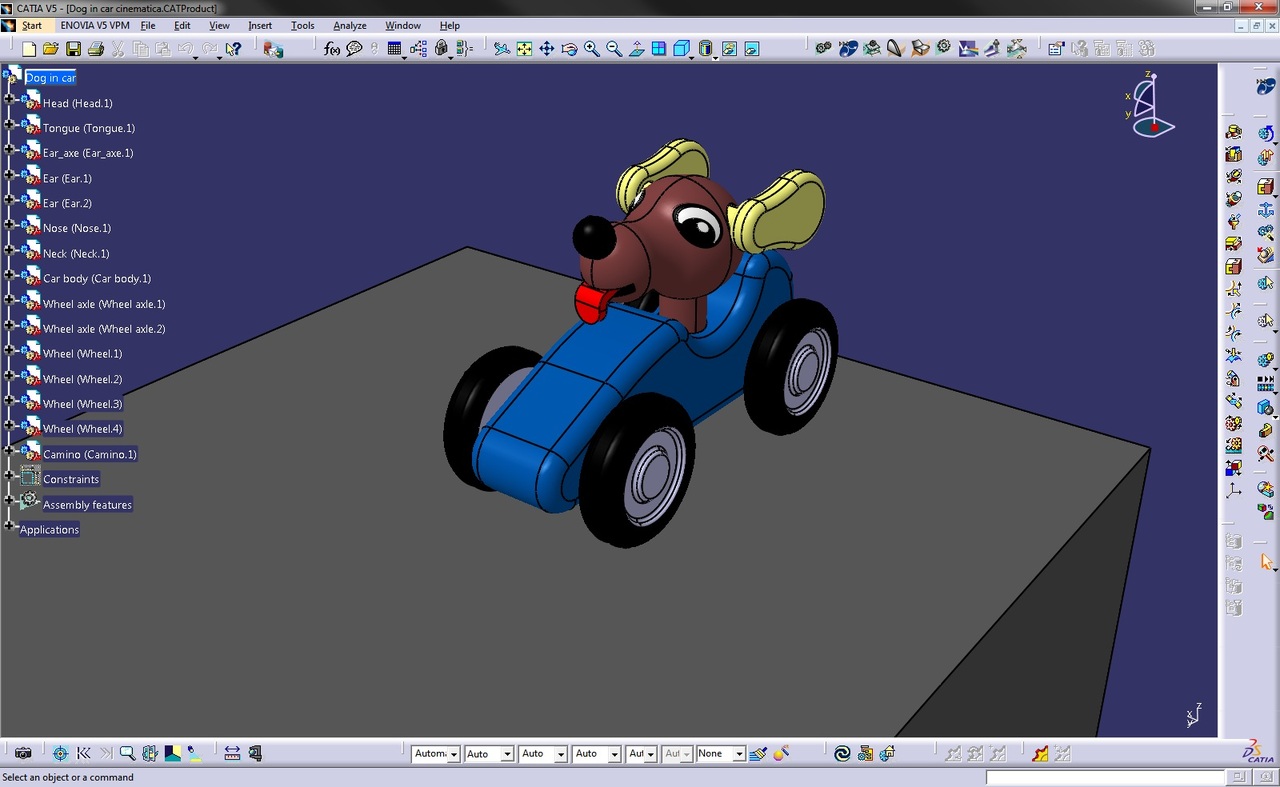1280x787 pixels.
Task: Choose the Isometric View cube icon
Action: pos(681,48)
